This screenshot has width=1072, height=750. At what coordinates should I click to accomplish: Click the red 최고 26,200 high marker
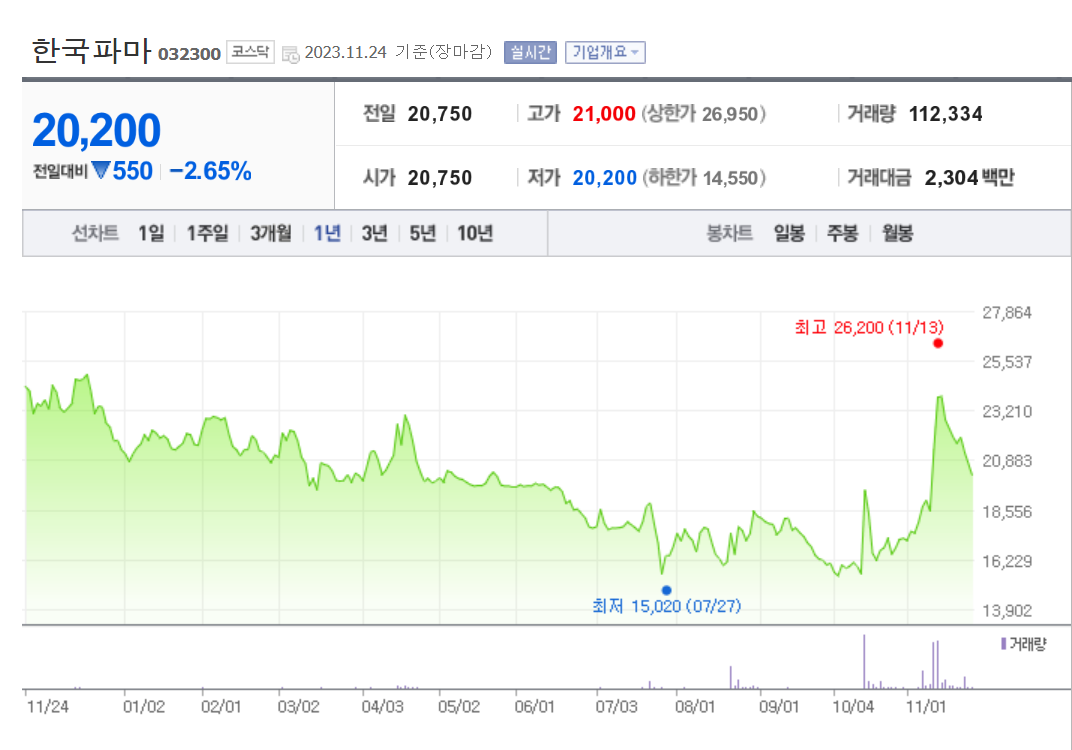938,343
